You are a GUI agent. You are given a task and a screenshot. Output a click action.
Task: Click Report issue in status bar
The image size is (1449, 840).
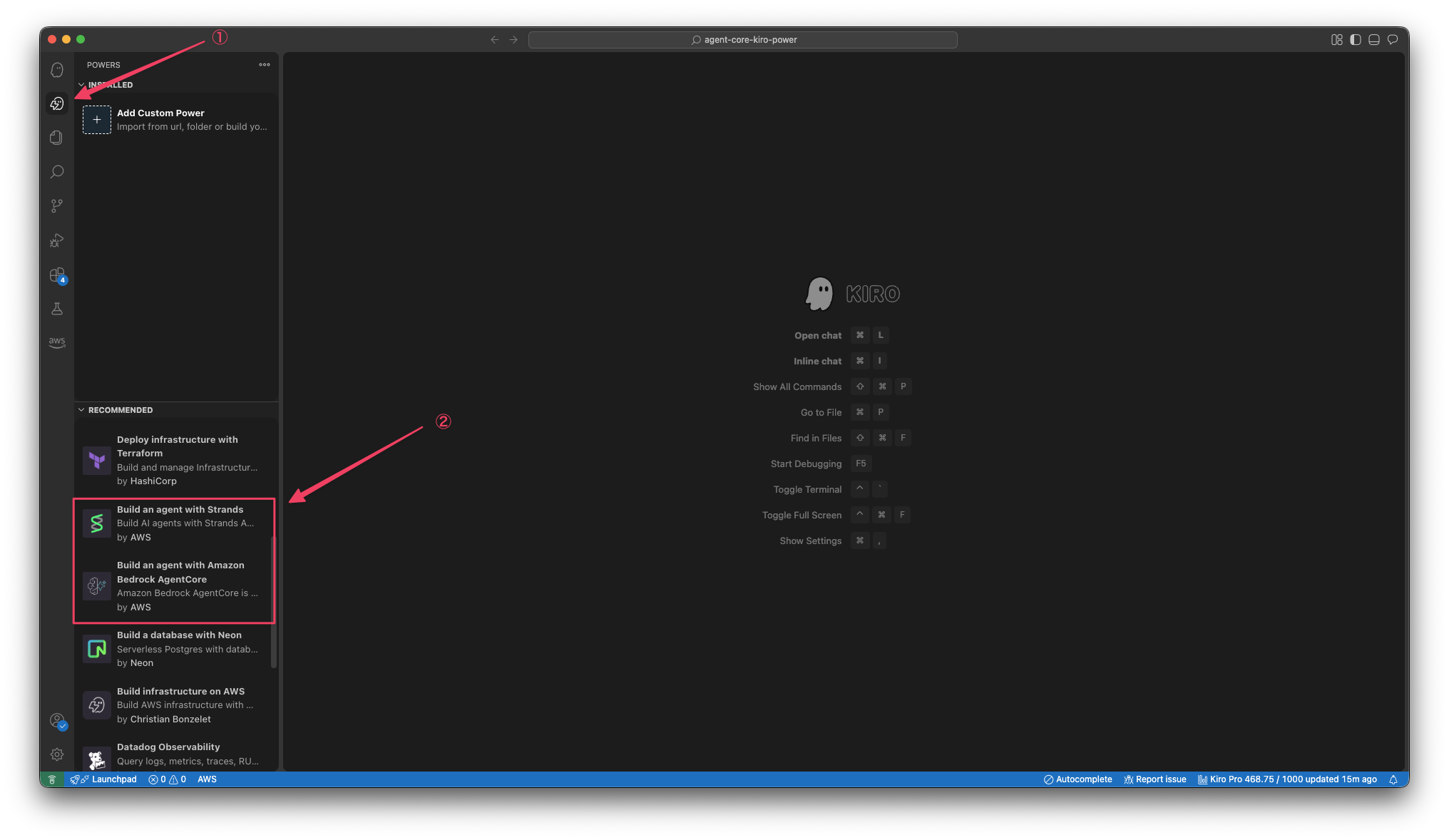pyautogui.click(x=1155, y=779)
